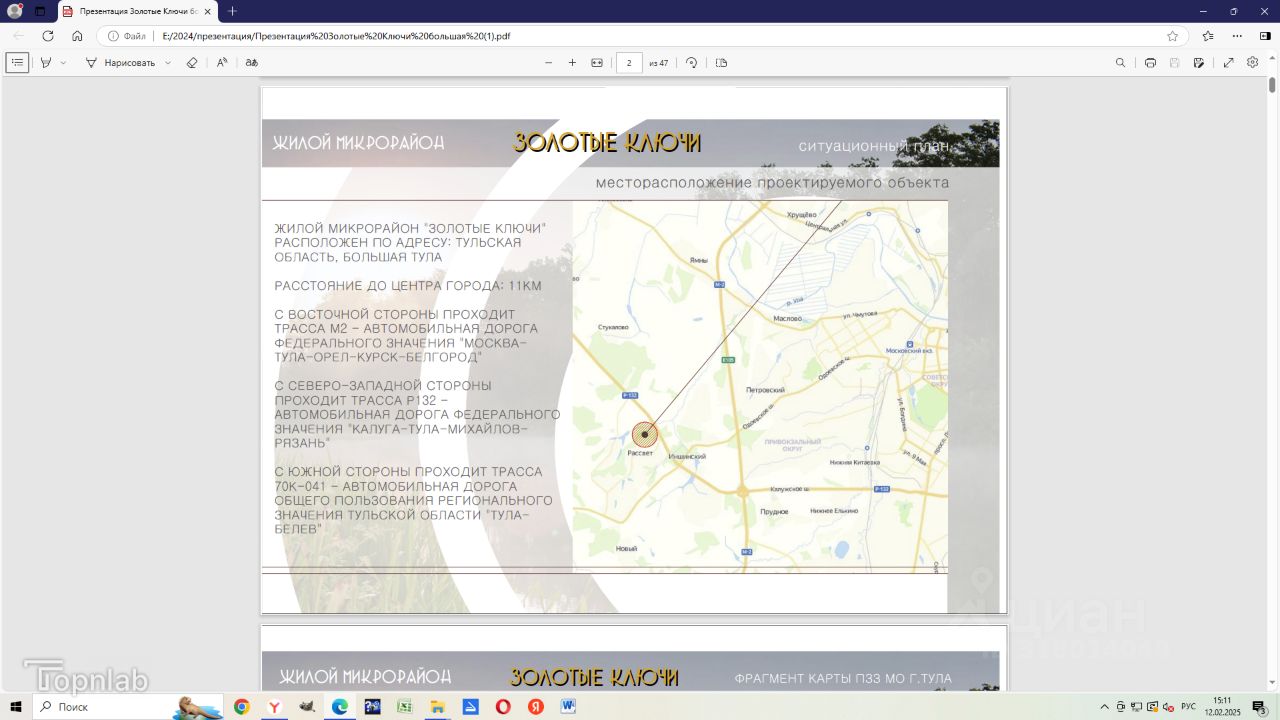Click the taskbar Поиск search box
This screenshot has width=1280, height=720.
point(128,707)
